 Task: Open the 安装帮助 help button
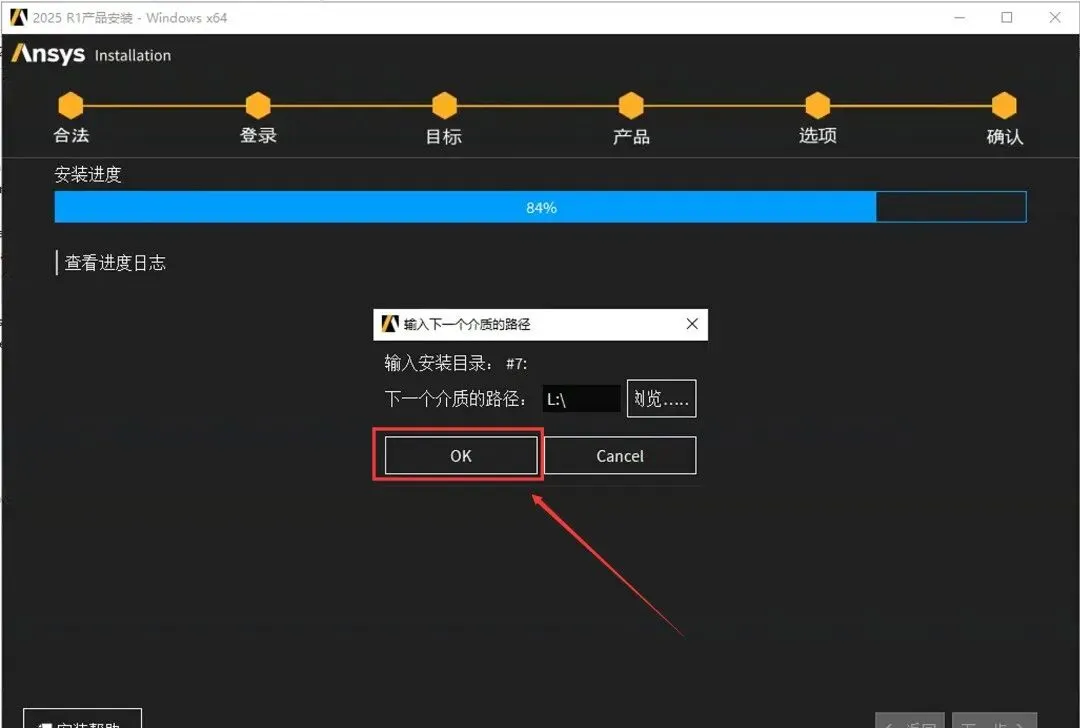tap(83, 718)
